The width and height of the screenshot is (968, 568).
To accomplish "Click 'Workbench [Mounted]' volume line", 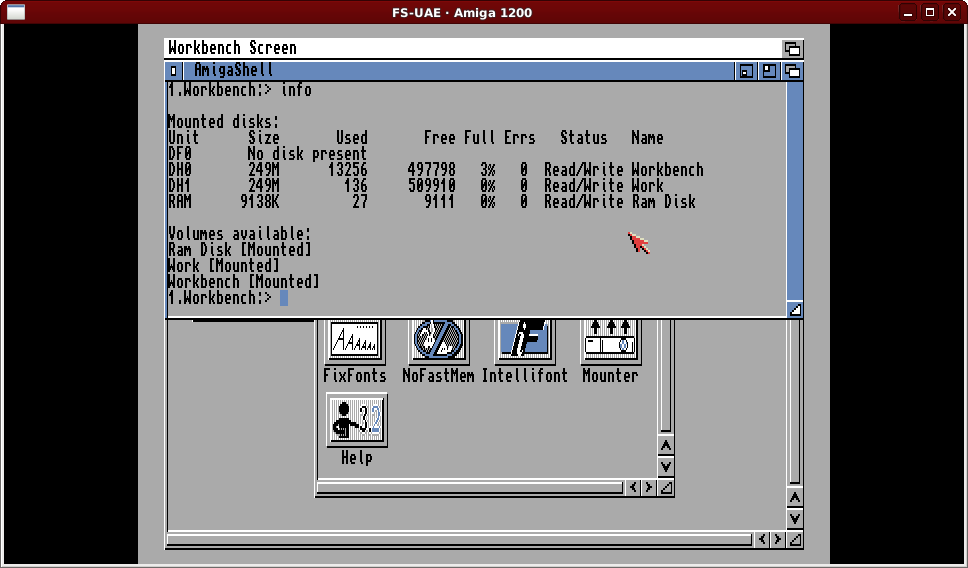I will coord(244,282).
